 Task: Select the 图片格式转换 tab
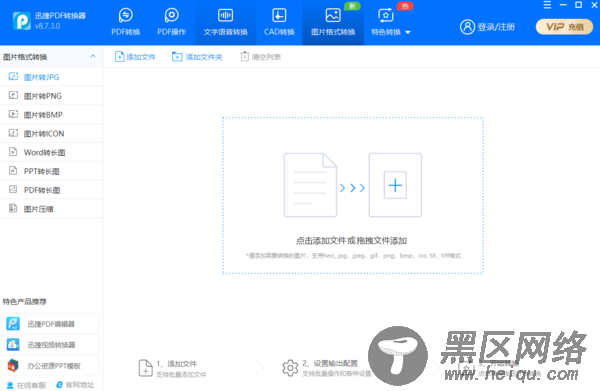tap(333, 22)
